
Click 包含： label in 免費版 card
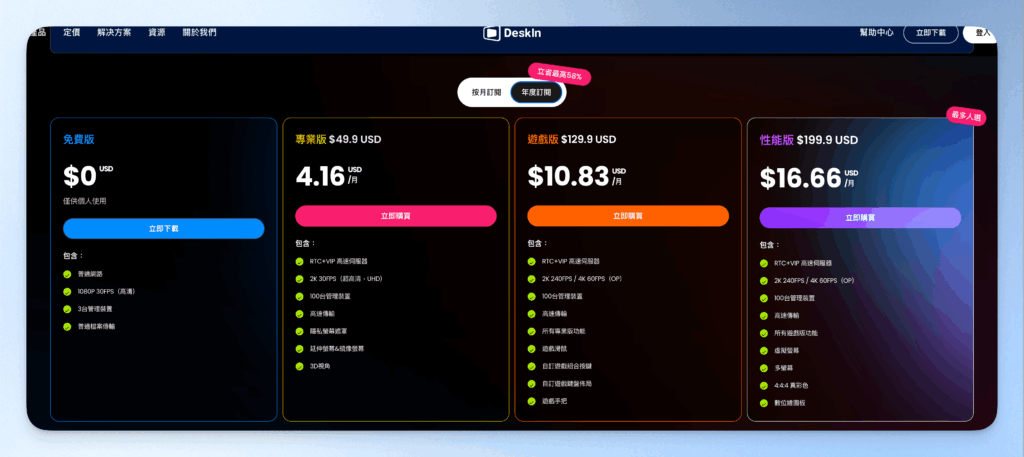pyautogui.click(x=73, y=256)
